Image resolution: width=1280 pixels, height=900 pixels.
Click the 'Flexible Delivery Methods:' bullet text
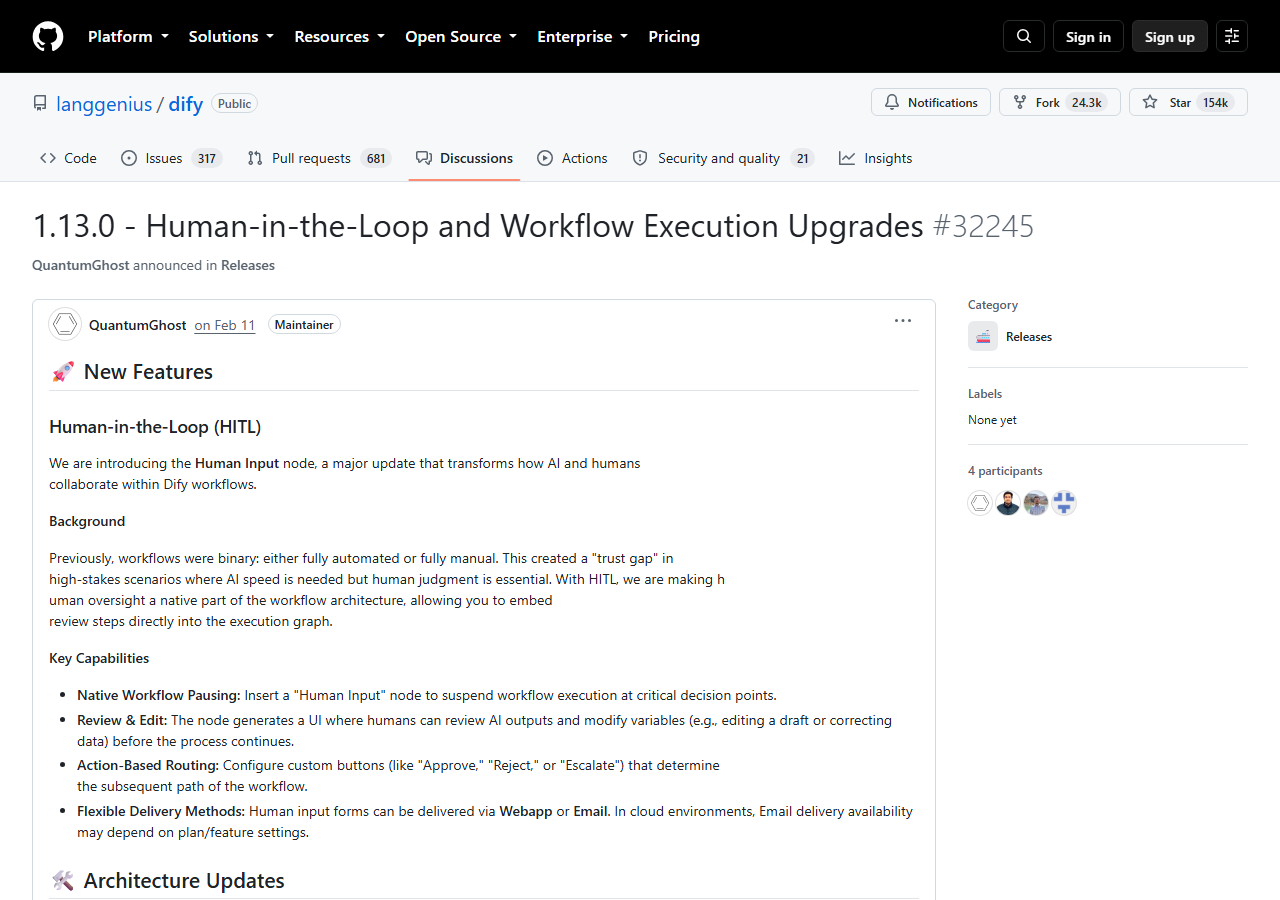pos(161,811)
